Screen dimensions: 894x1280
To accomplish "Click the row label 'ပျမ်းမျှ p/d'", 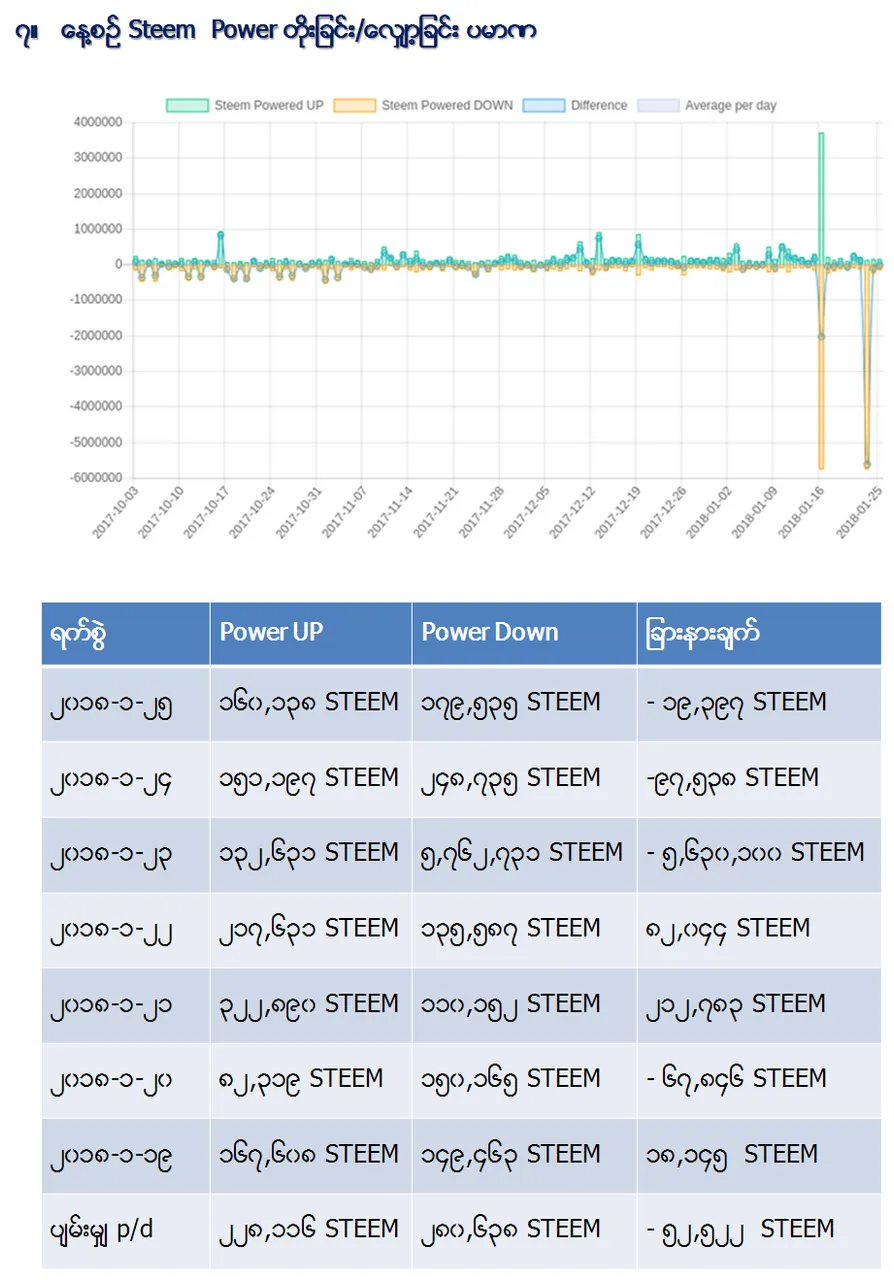I will [x=125, y=1231].
